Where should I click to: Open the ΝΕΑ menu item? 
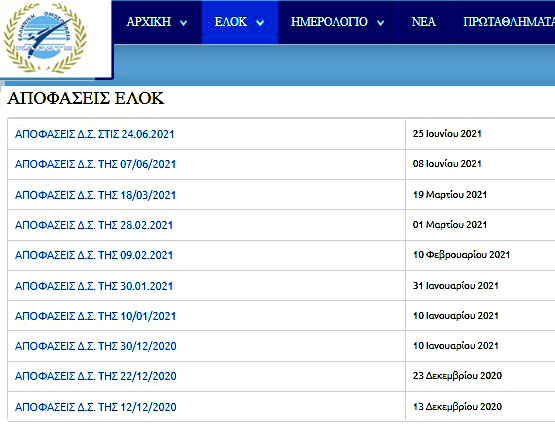[423, 22]
